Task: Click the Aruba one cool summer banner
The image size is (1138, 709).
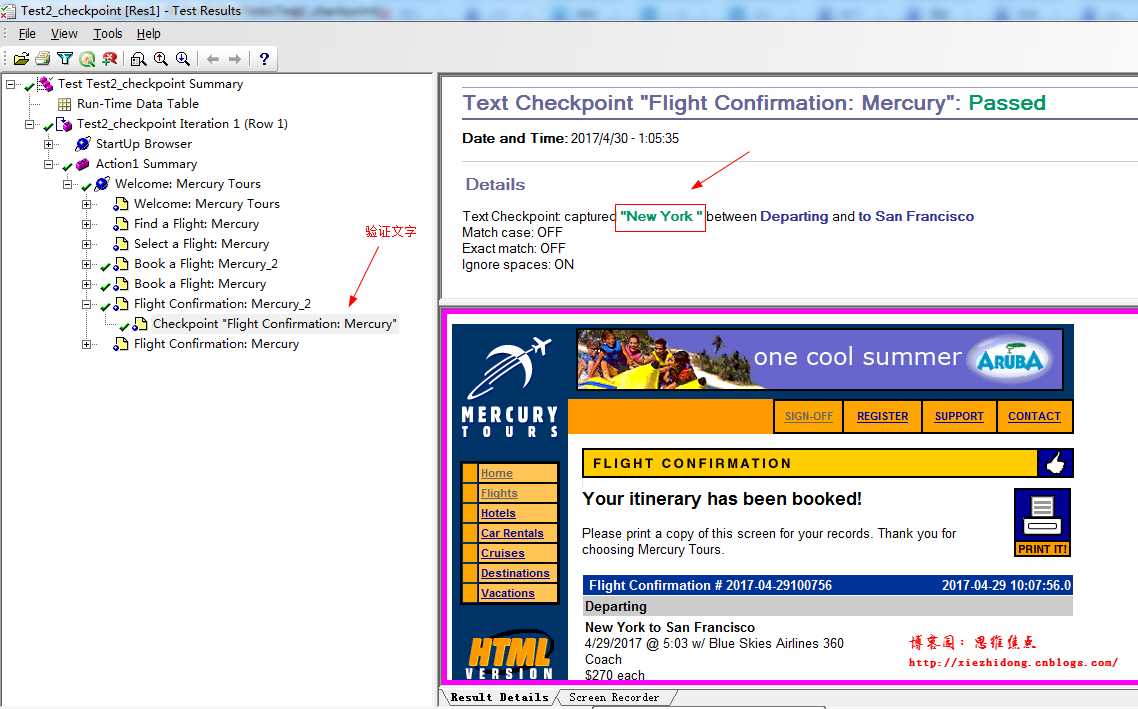Action: pyautogui.click(x=819, y=359)
